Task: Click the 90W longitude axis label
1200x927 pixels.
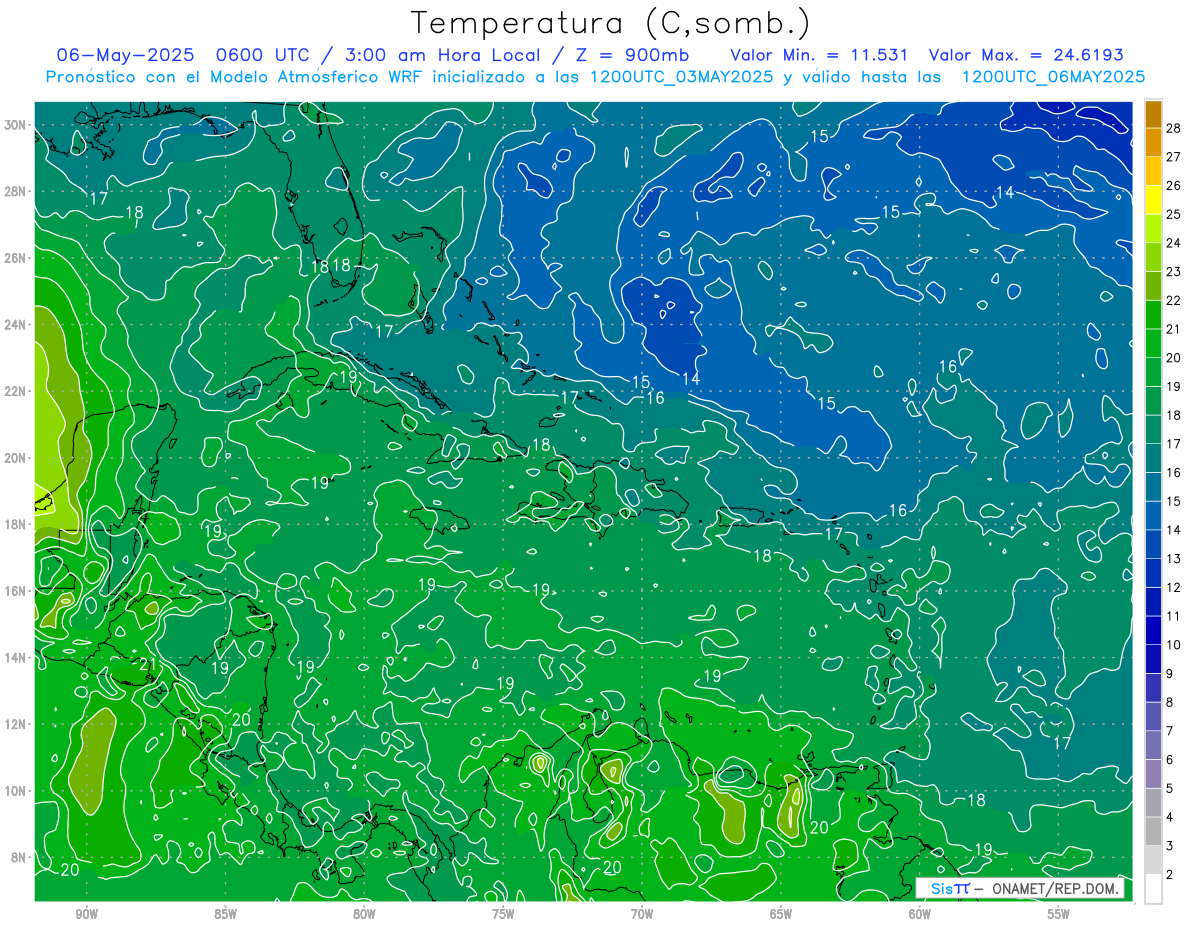Action: pyautogui.click(x=86, y=914)
